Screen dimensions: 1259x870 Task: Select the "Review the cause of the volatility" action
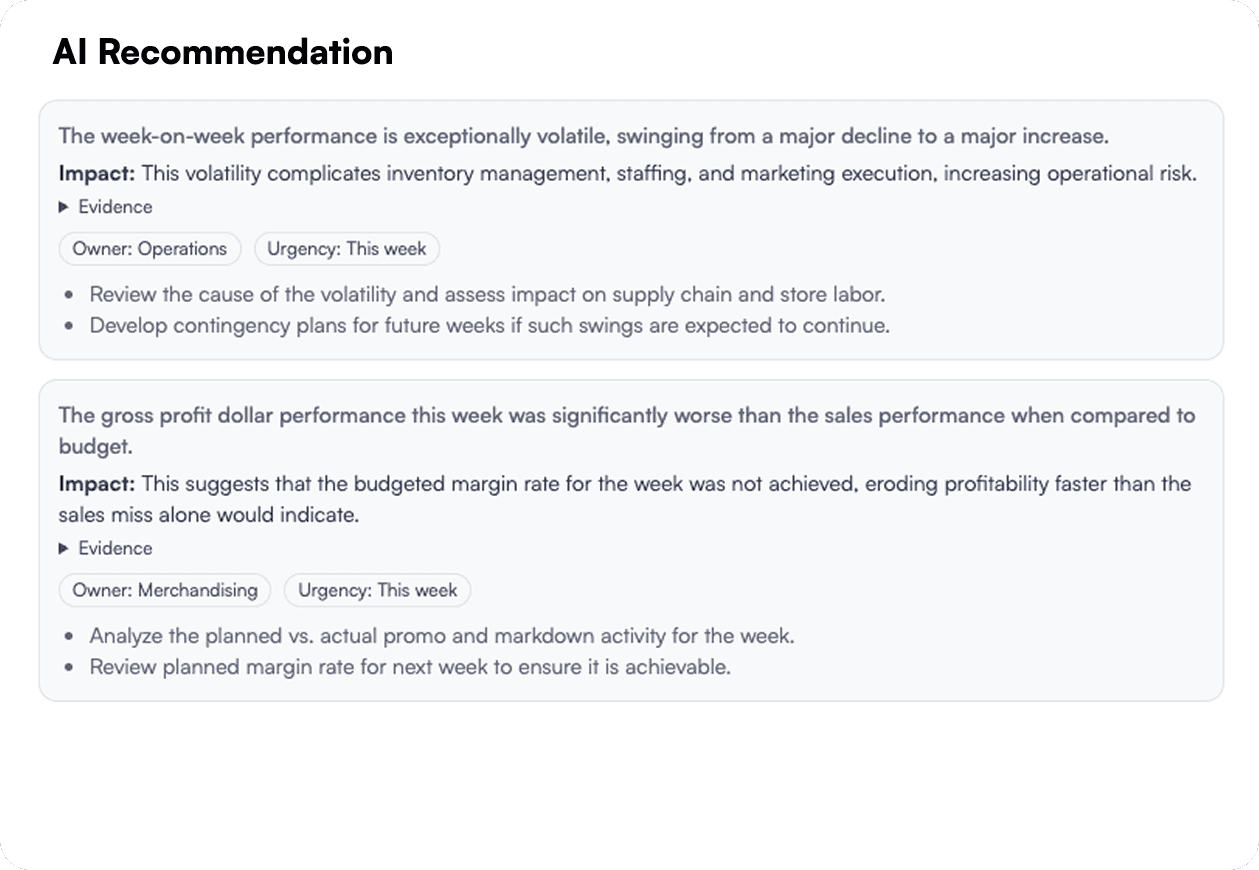pos(487,295)
